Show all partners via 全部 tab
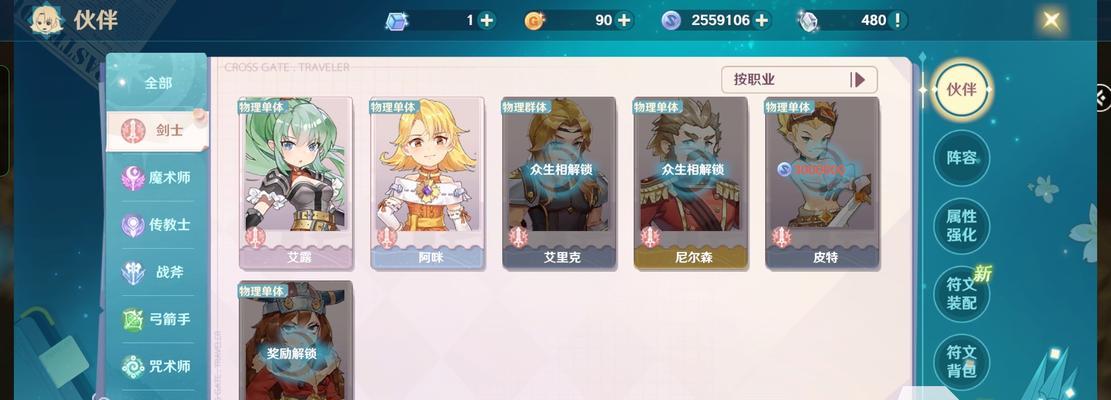1111x400 pixels. (x=157, y=83)
